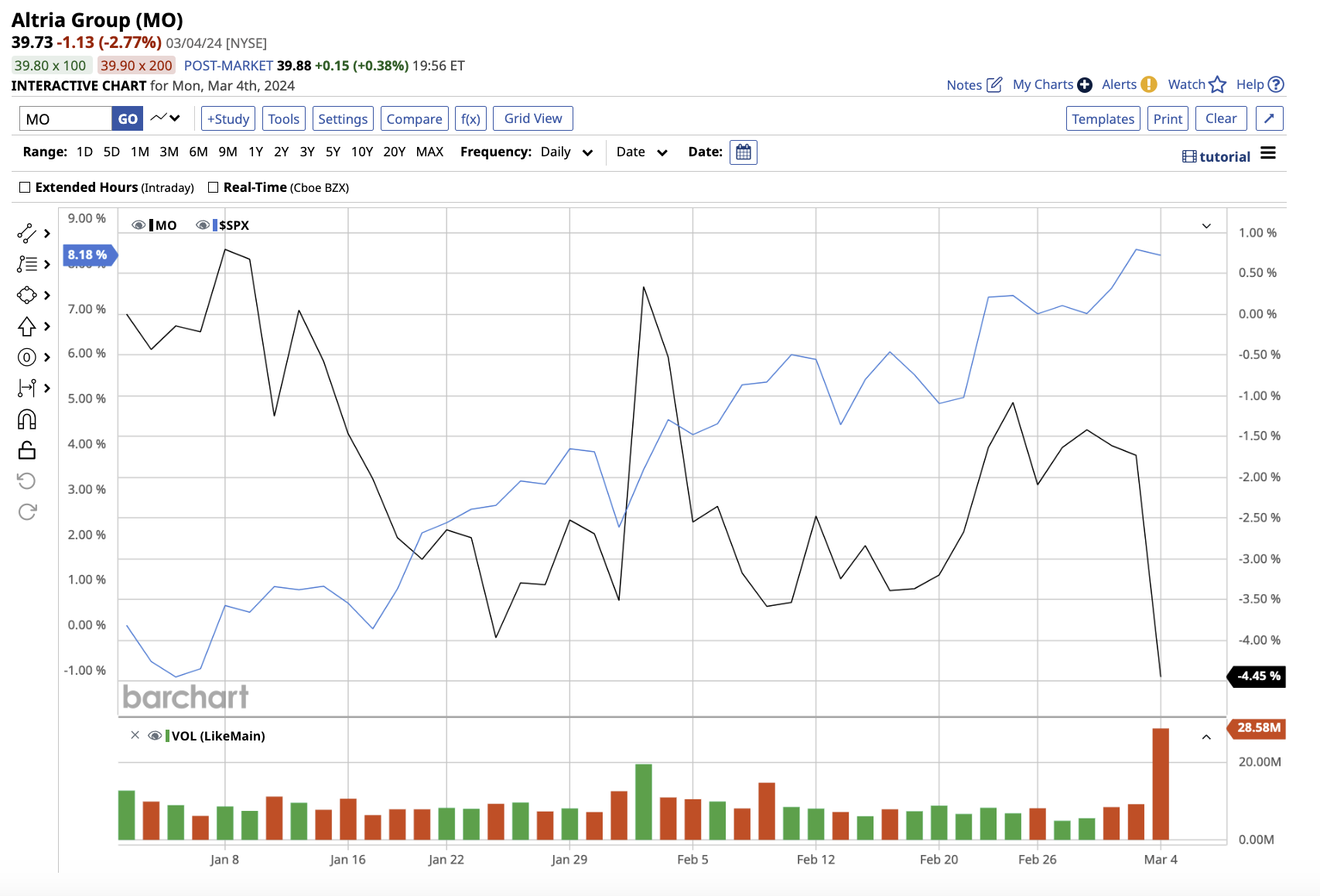Viewport: 1320px width, 896px height.
Task: Set range to 1D
Action: pos(84,152)
